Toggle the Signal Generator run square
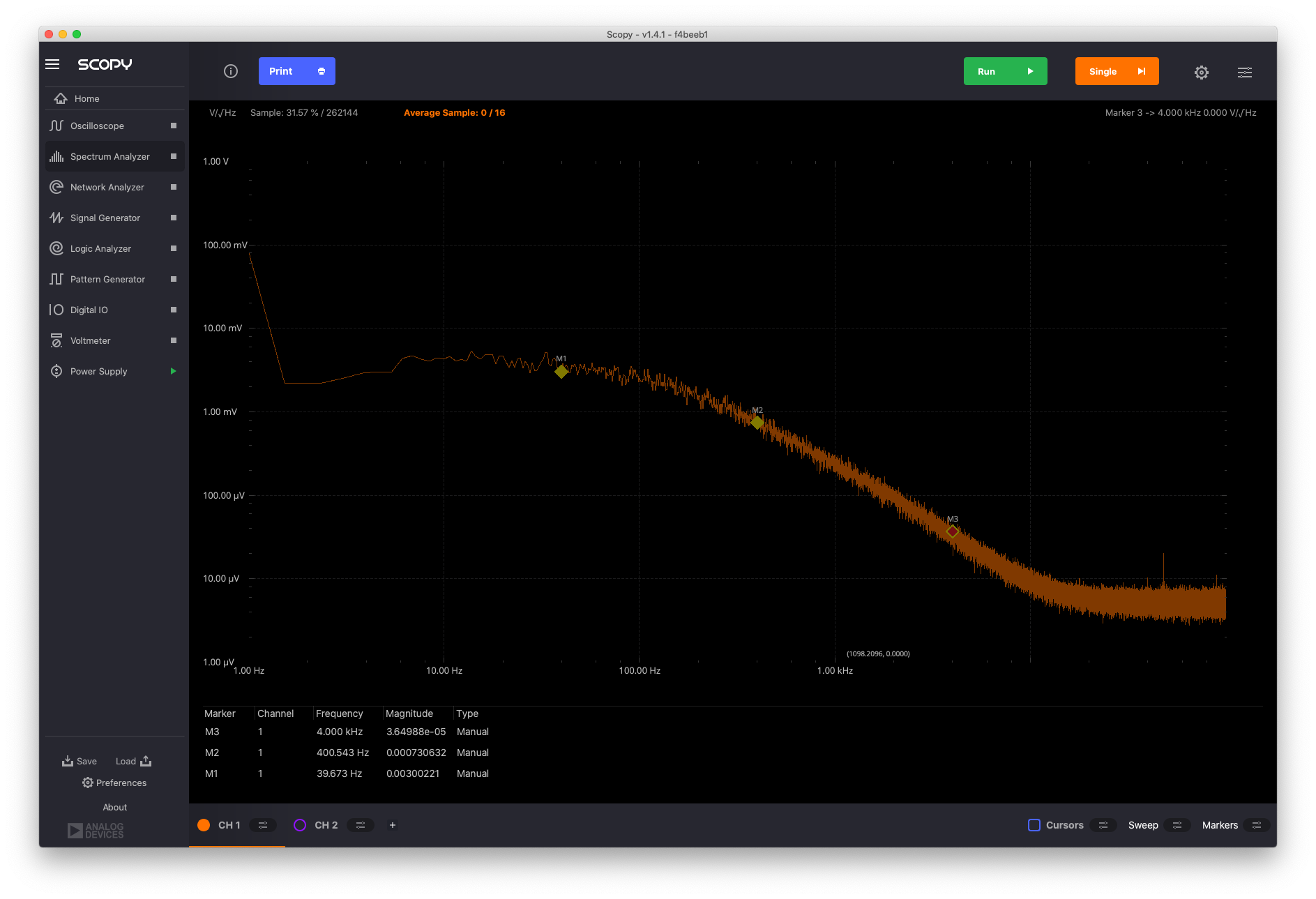The width and height of the screenshot is (1316, 899). coord(174,218)
